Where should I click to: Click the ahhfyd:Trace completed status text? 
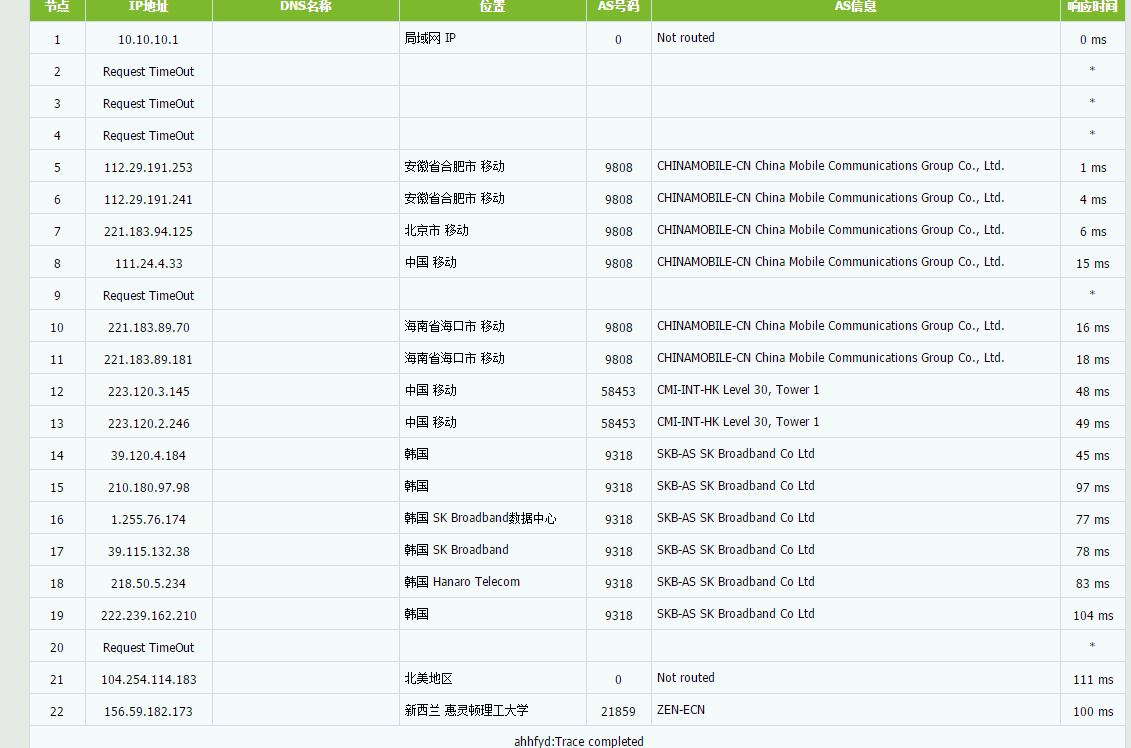pos(578,742)
